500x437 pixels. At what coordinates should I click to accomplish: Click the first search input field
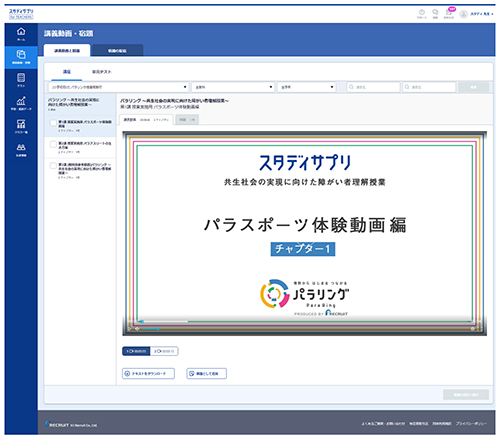point(373,87)
